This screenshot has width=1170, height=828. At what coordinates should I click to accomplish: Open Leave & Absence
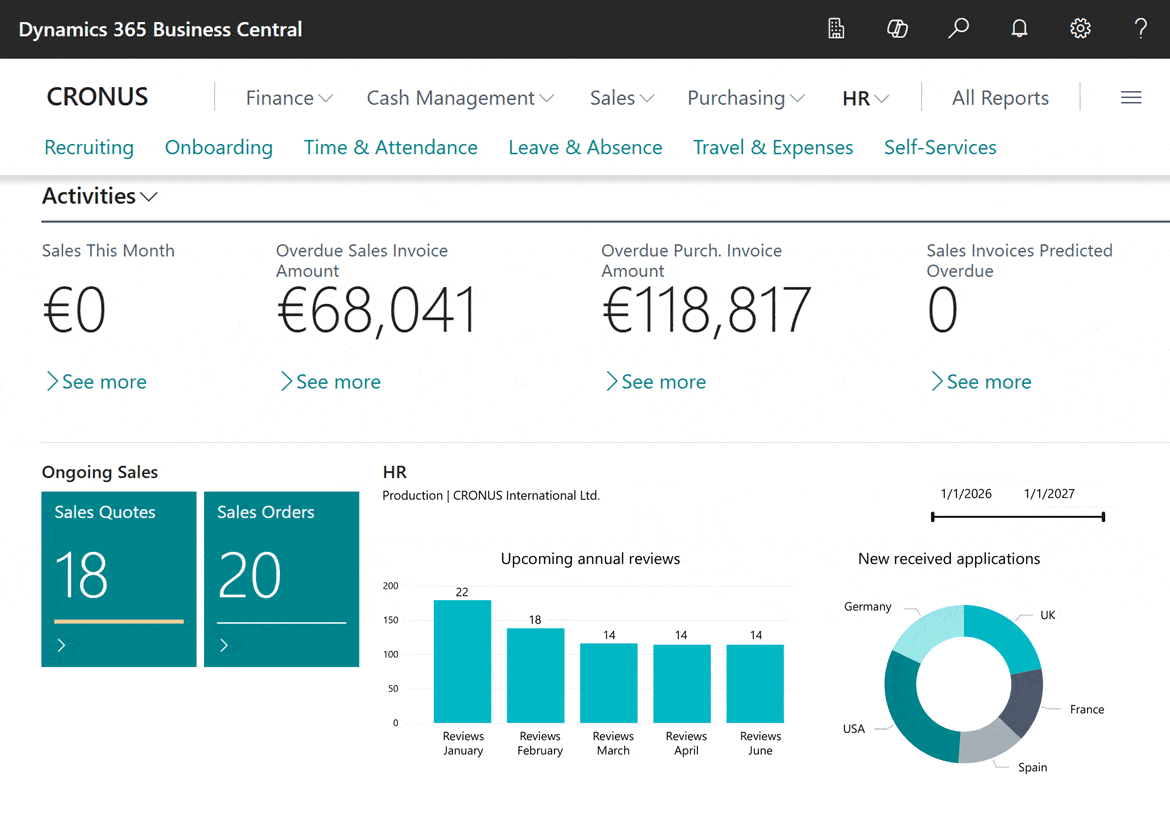(x=585, y=148)
